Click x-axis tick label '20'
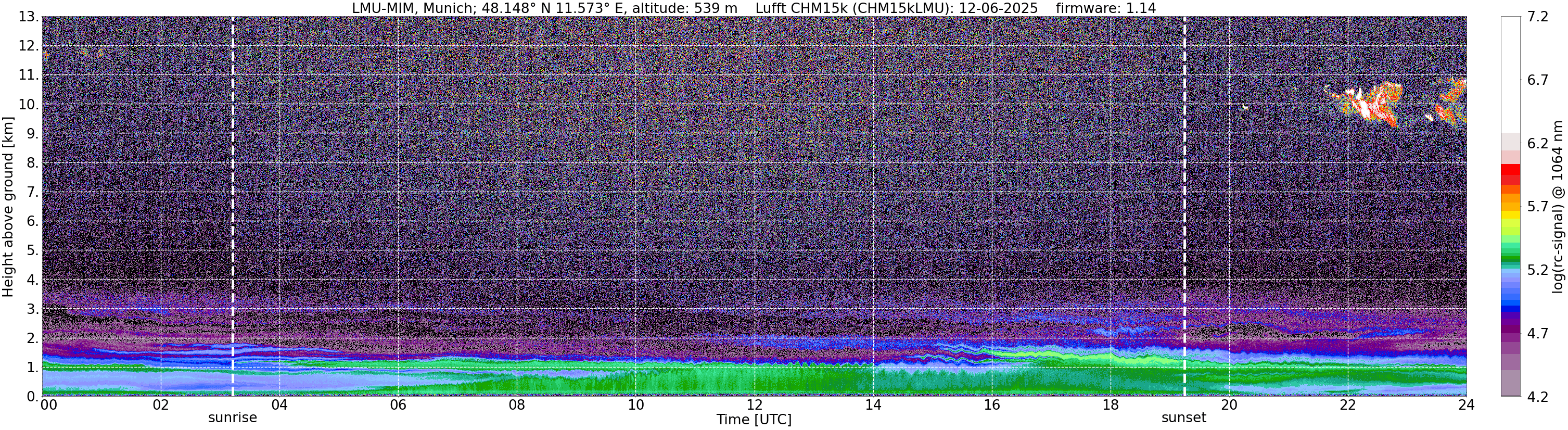The height and width of the screenshot is (430, 1568). (x=1229, y=405)
